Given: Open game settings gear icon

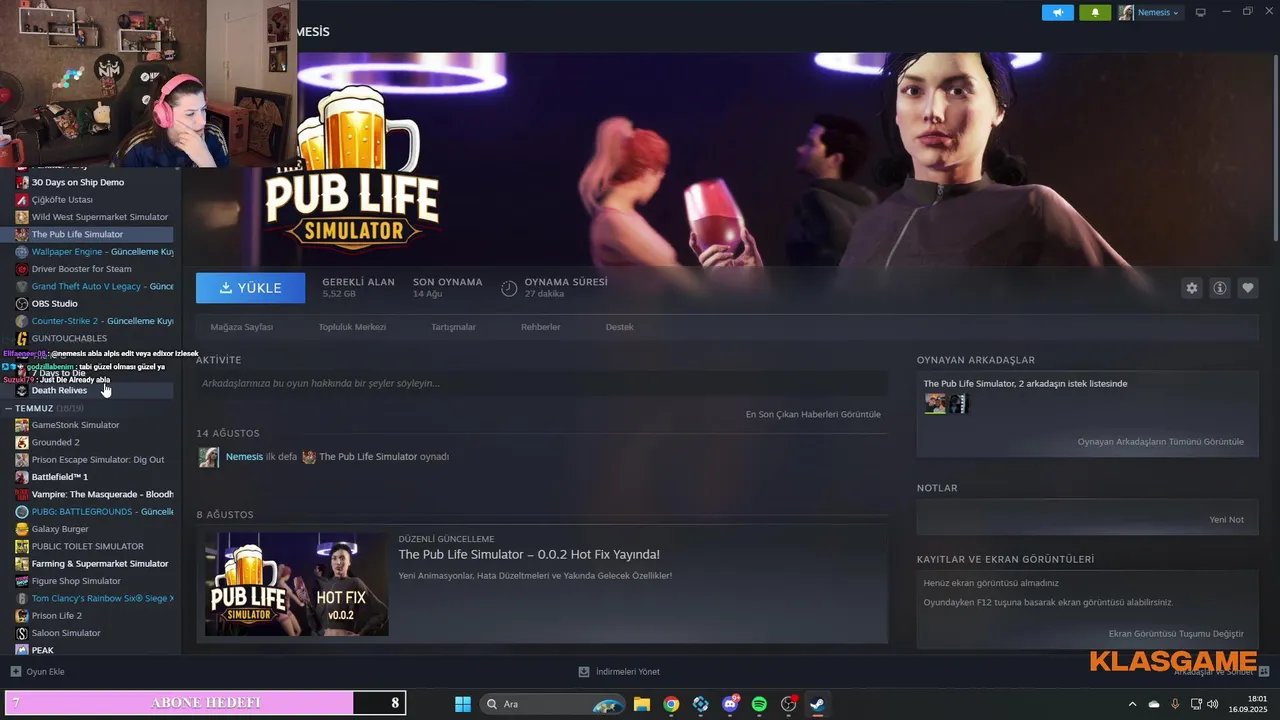Looking at the screenshot, I should tap(1192, 288).
